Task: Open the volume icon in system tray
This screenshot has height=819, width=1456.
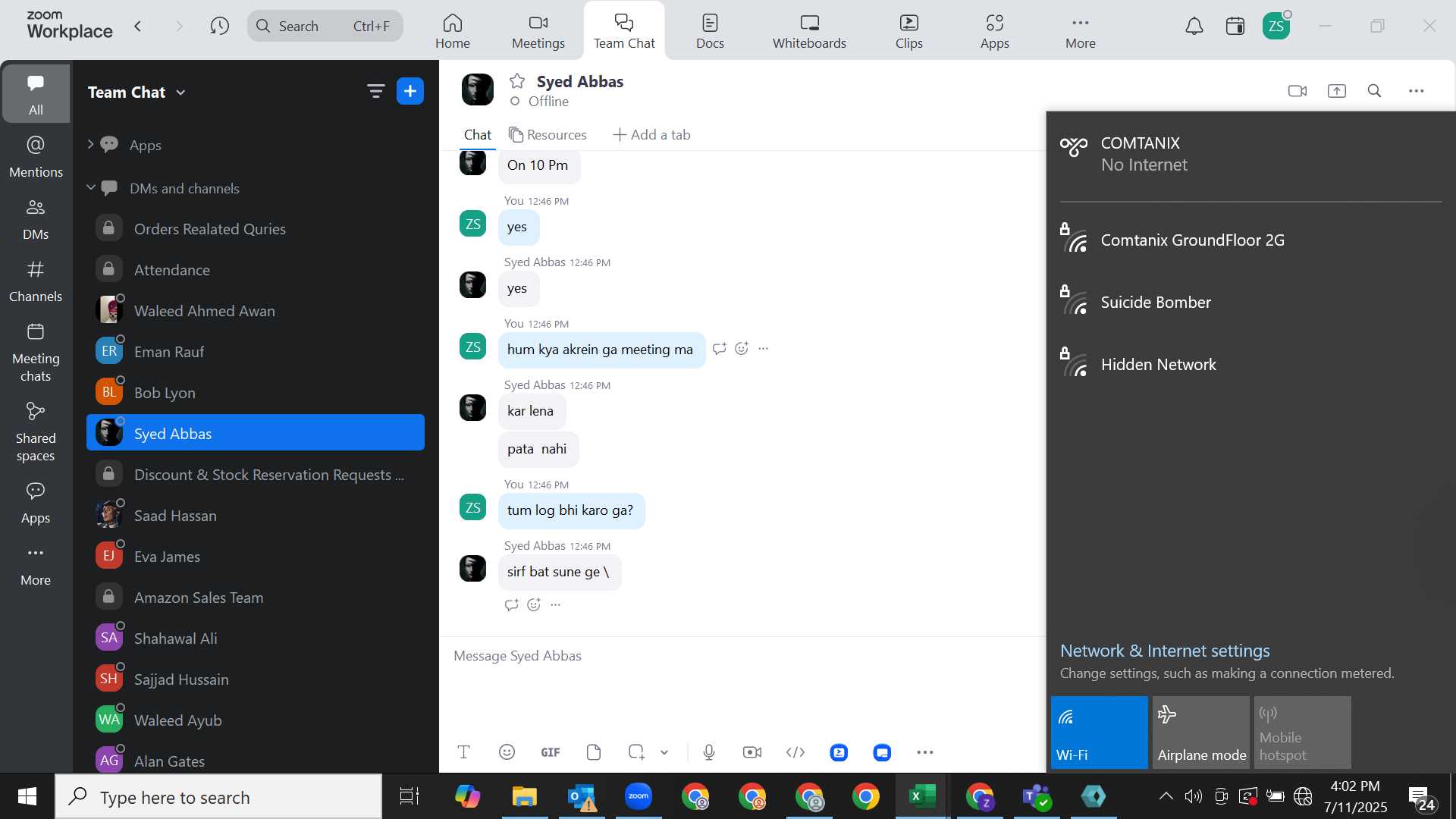Action: tap(1194, 796)
